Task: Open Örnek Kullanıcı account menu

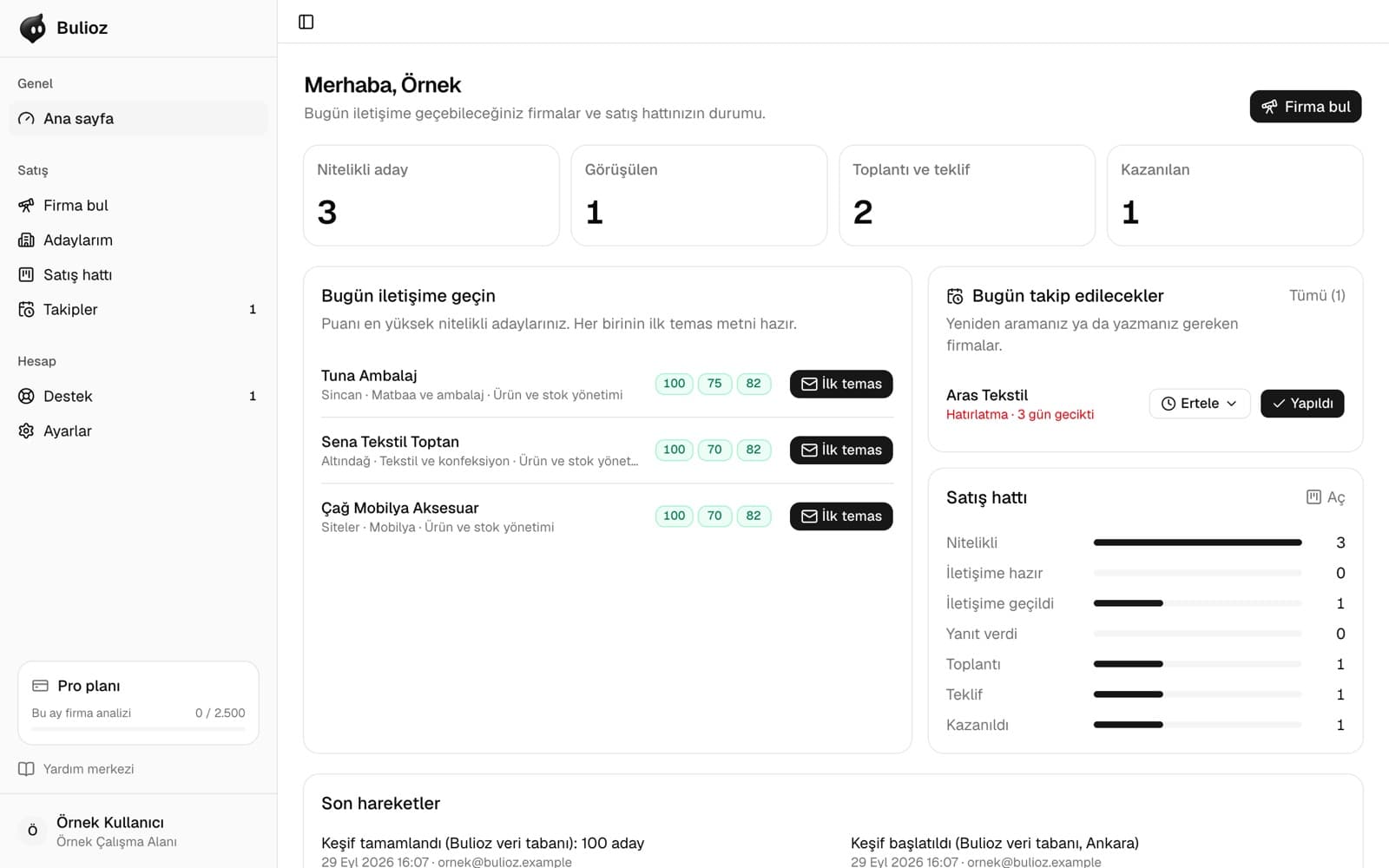Action: [139, 832]
